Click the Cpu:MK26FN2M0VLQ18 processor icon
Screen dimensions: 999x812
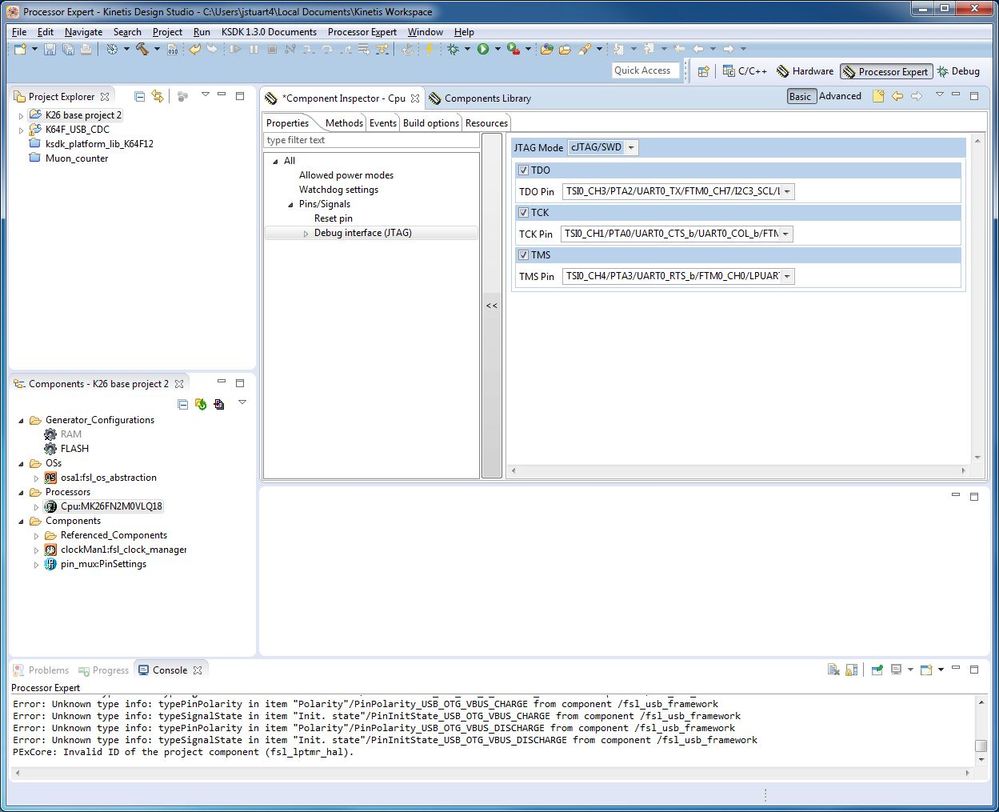tap(50, 506)
